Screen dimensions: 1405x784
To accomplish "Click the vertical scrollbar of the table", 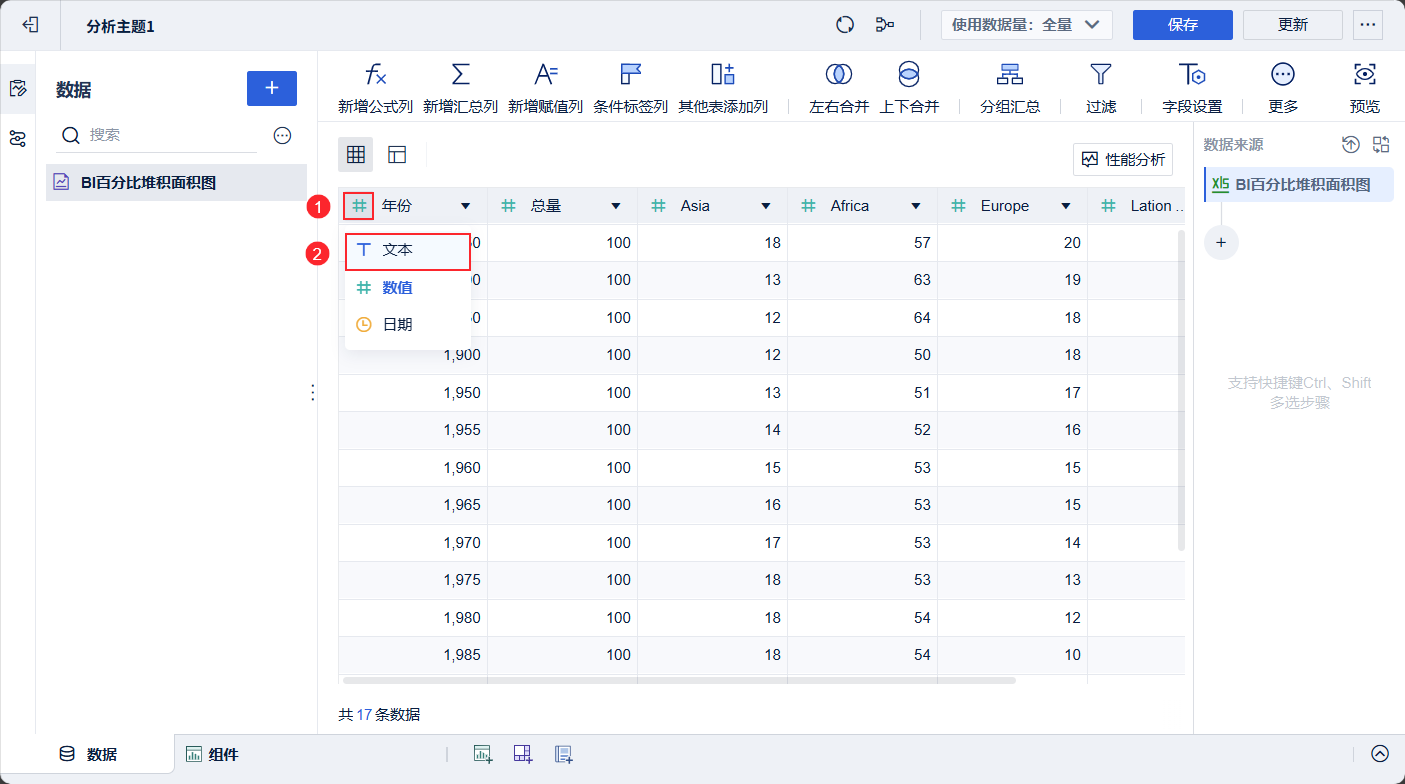I will click(x=1181, y=390).
